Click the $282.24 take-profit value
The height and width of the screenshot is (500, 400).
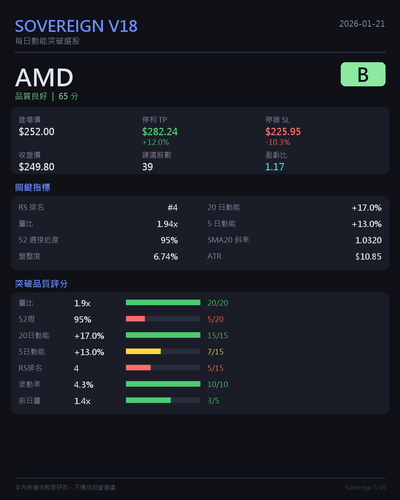coord(160,132)
